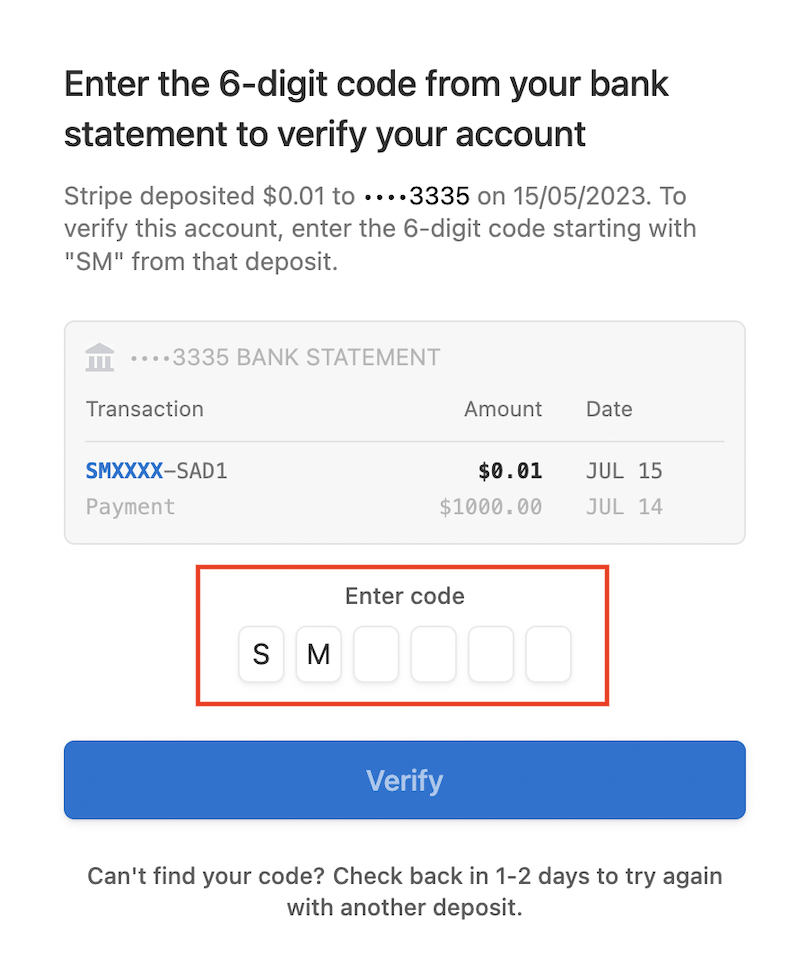Screen dimensions: 800x958
Task: Focus the sixth and last code box
Action: [x=549, y=655]
